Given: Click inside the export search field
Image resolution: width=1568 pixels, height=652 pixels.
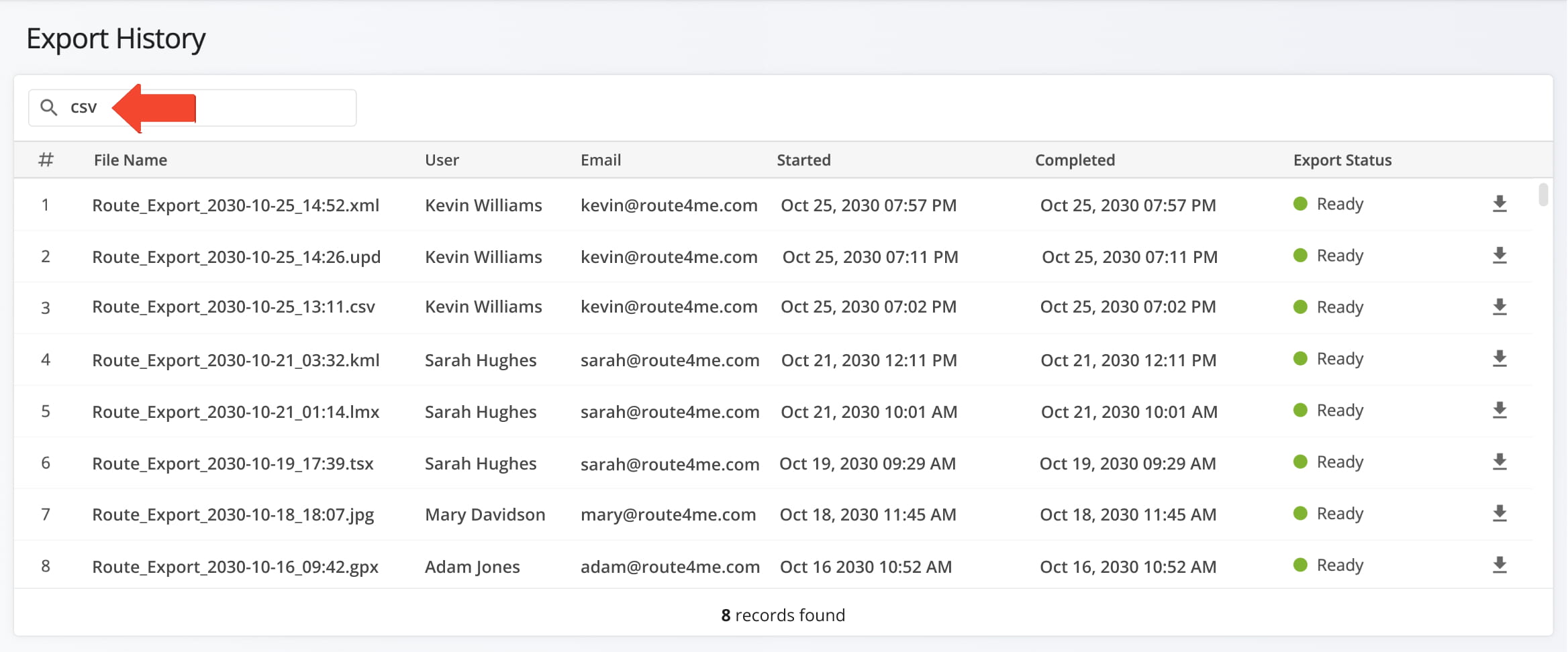Looking at the screenshot, I should 268,107.
